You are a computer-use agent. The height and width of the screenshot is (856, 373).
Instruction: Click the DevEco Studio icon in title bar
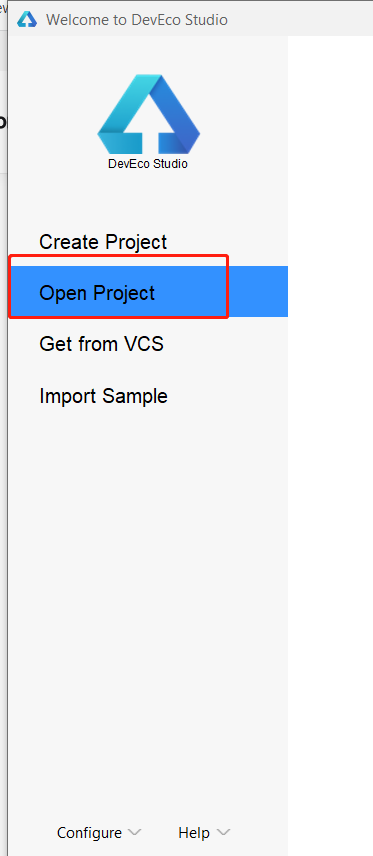pos(27,20)
